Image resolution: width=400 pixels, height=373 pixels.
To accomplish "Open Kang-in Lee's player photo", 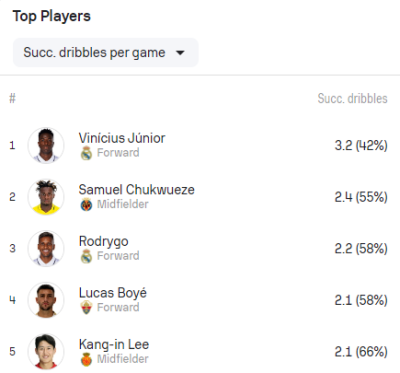I will click(46, 351).
